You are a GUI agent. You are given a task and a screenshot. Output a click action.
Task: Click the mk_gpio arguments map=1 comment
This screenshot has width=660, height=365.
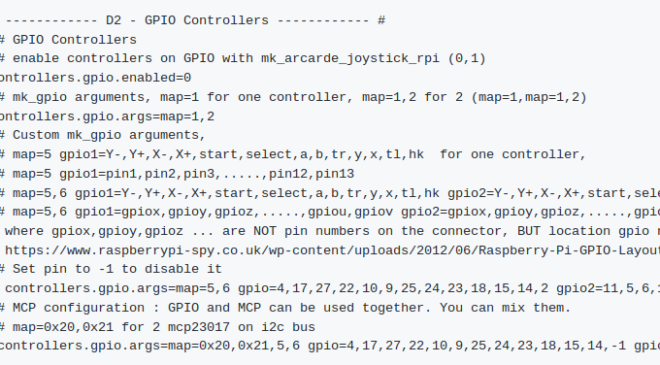tap(293, 97)
